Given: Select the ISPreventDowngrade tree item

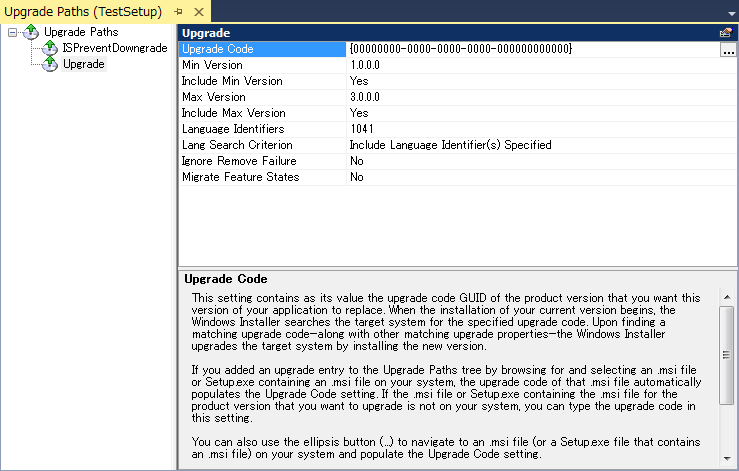Looking at the screenshot, I should [115, 48].
